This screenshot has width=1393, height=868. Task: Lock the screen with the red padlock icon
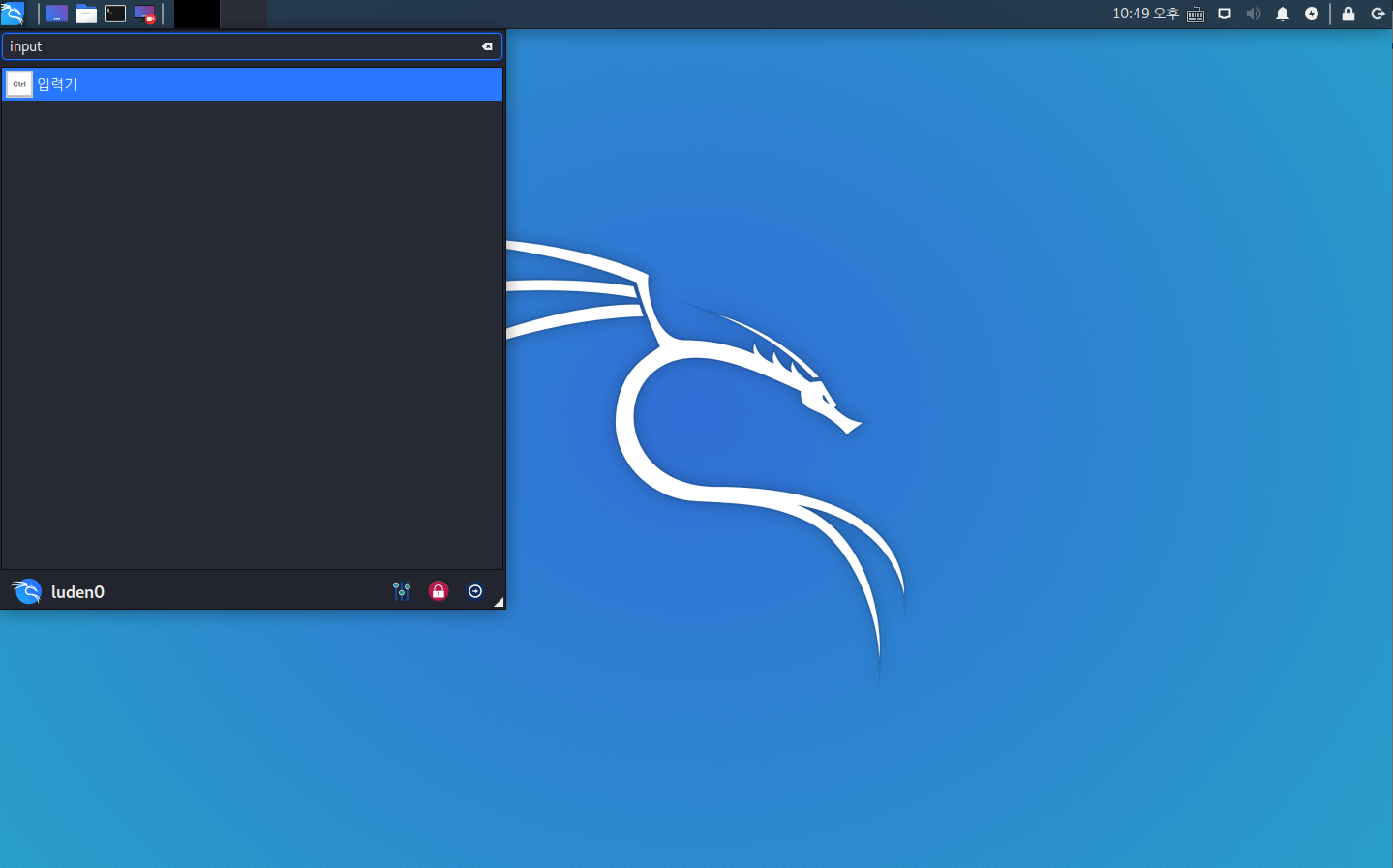point(439,591)
